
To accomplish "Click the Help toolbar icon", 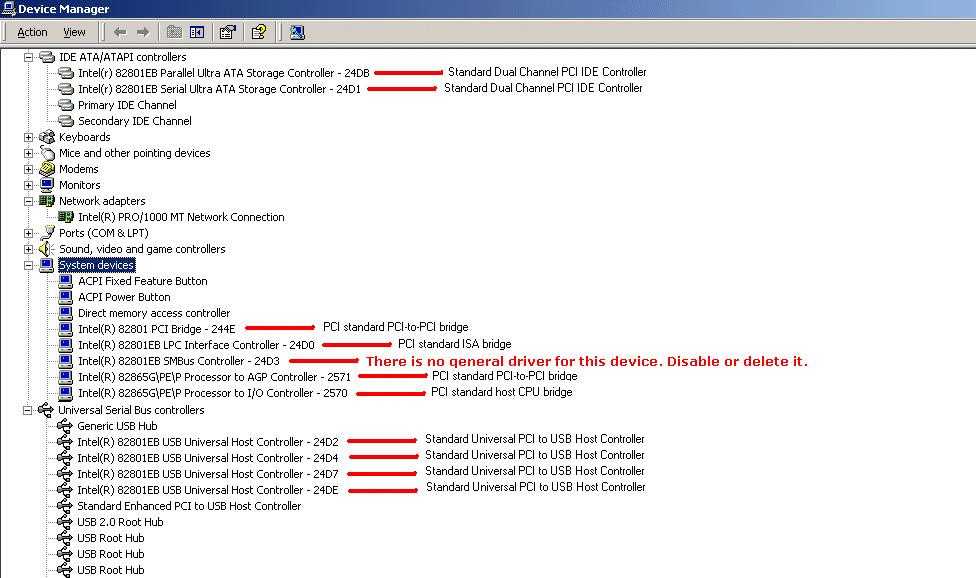I will (x=258, y=32).
